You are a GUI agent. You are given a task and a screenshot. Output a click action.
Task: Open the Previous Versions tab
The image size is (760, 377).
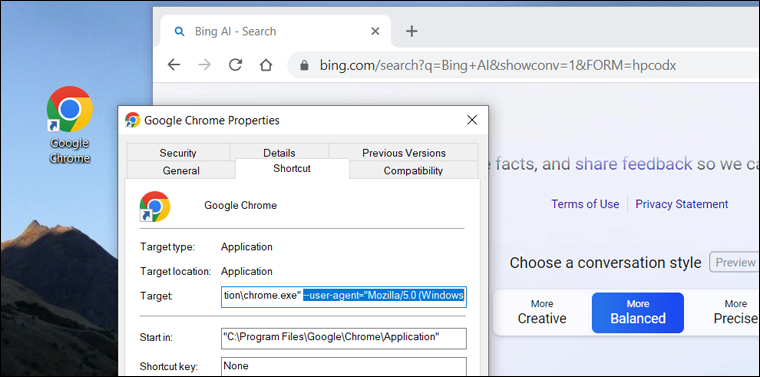[x=404, y=152]
